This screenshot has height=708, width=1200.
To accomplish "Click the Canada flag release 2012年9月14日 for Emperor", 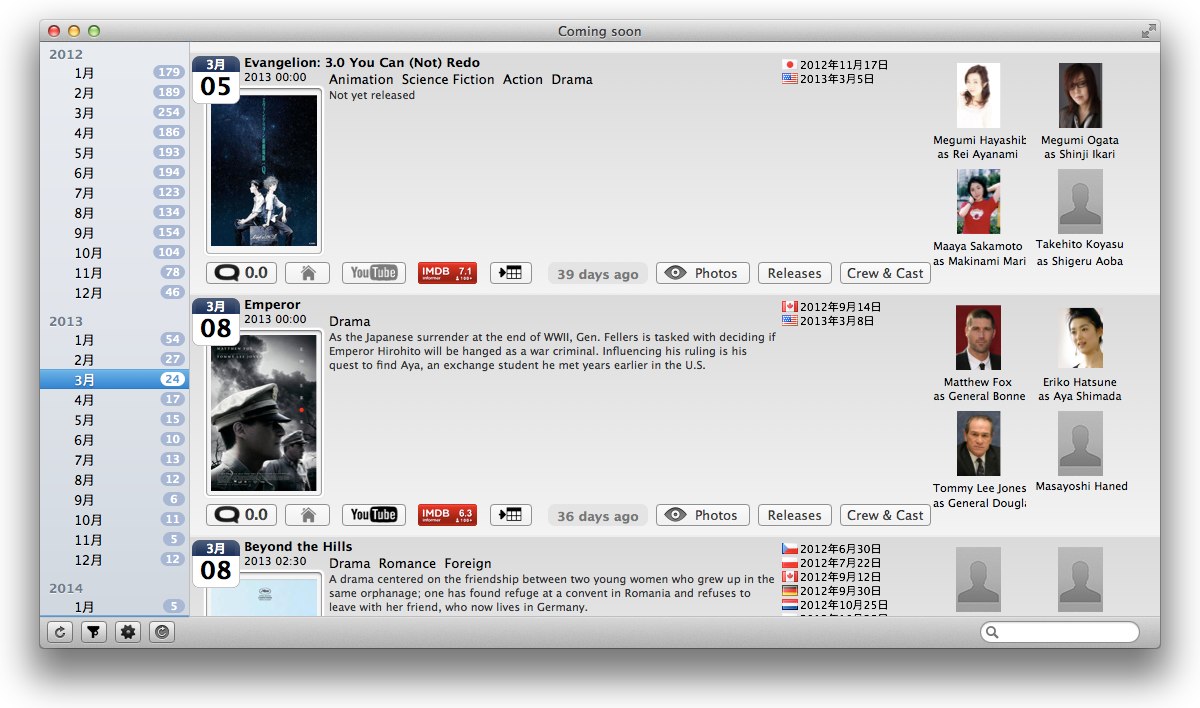I will 832,307.
